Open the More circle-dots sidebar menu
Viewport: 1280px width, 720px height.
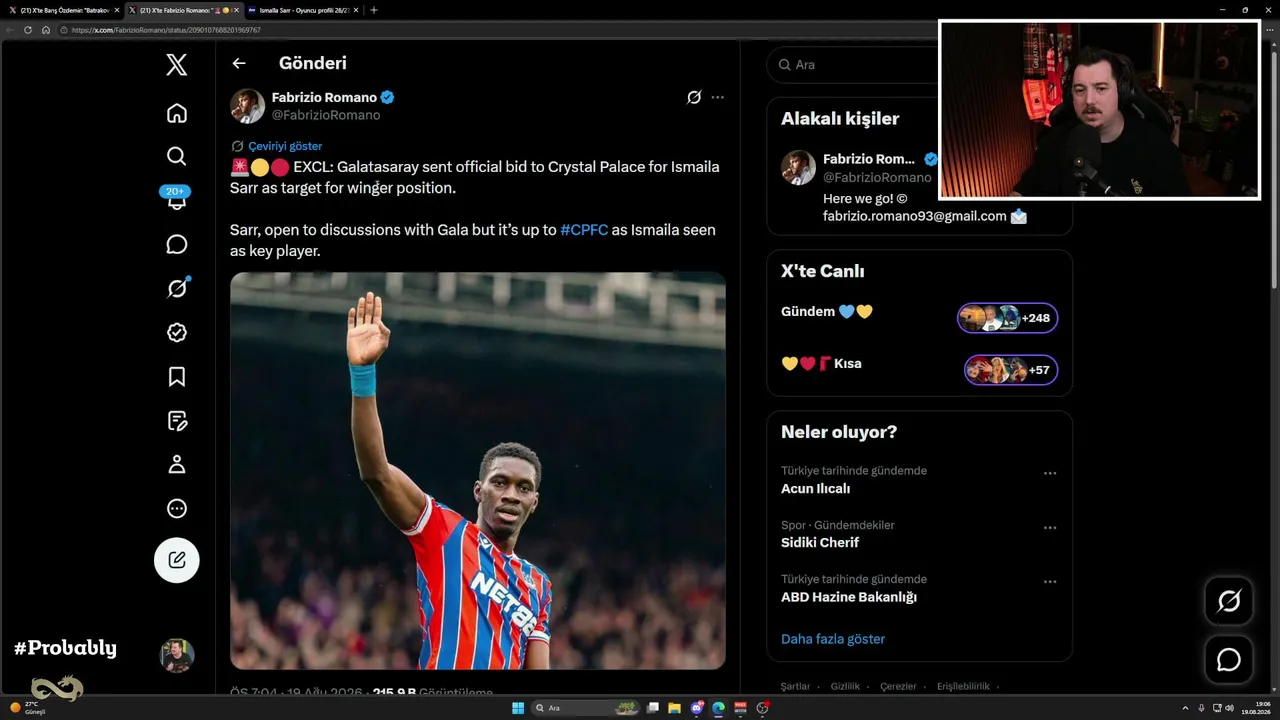[x=177, y=508]
